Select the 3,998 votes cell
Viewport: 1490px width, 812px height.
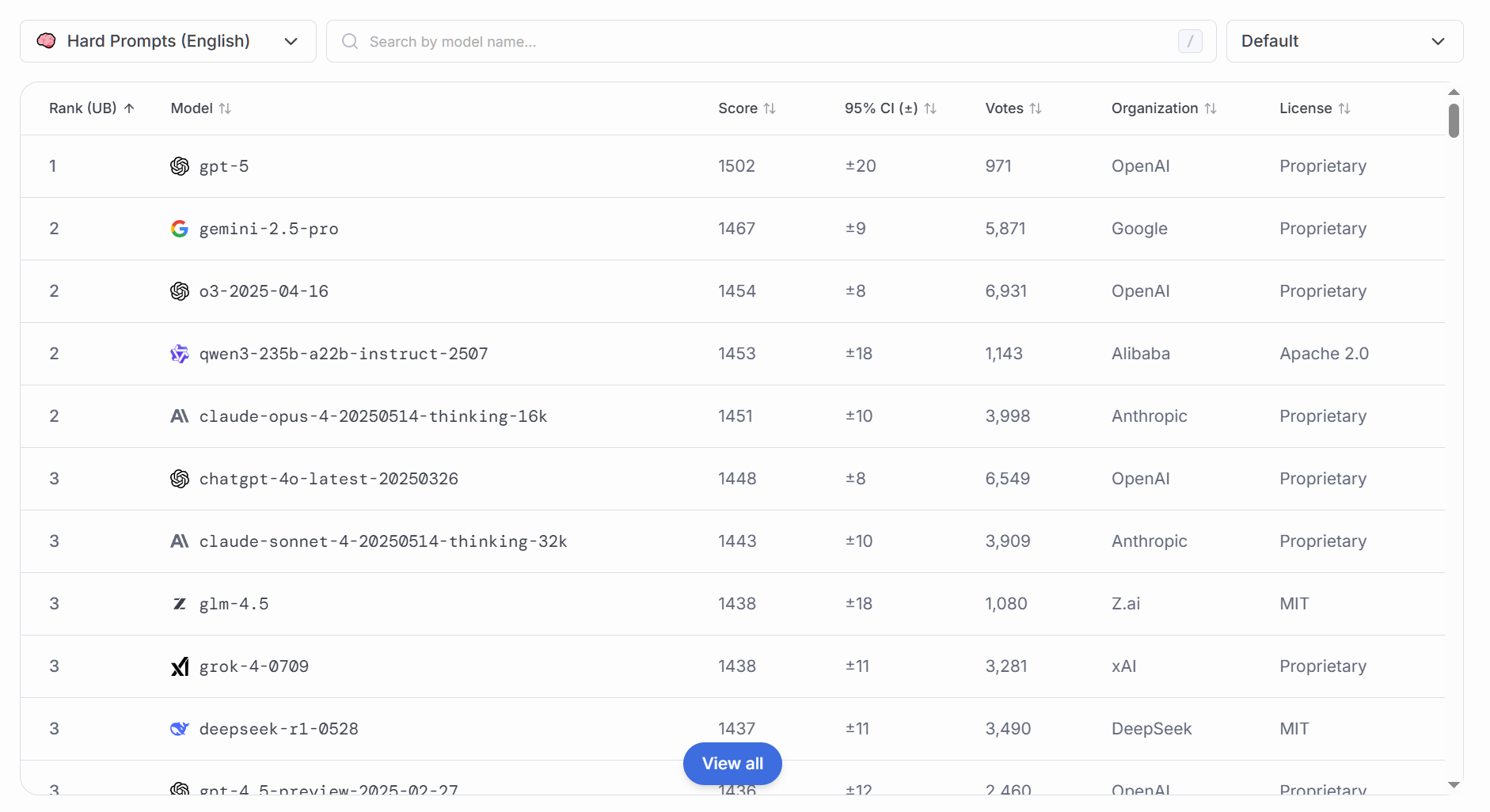[1008, 416]
